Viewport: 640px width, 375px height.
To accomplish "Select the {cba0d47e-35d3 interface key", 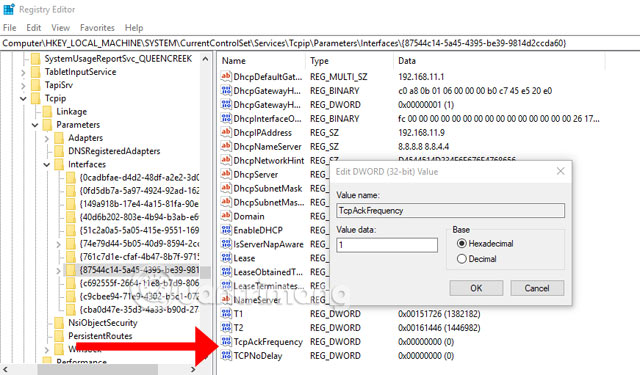I will pyautogui.click(x=139, y=309).
